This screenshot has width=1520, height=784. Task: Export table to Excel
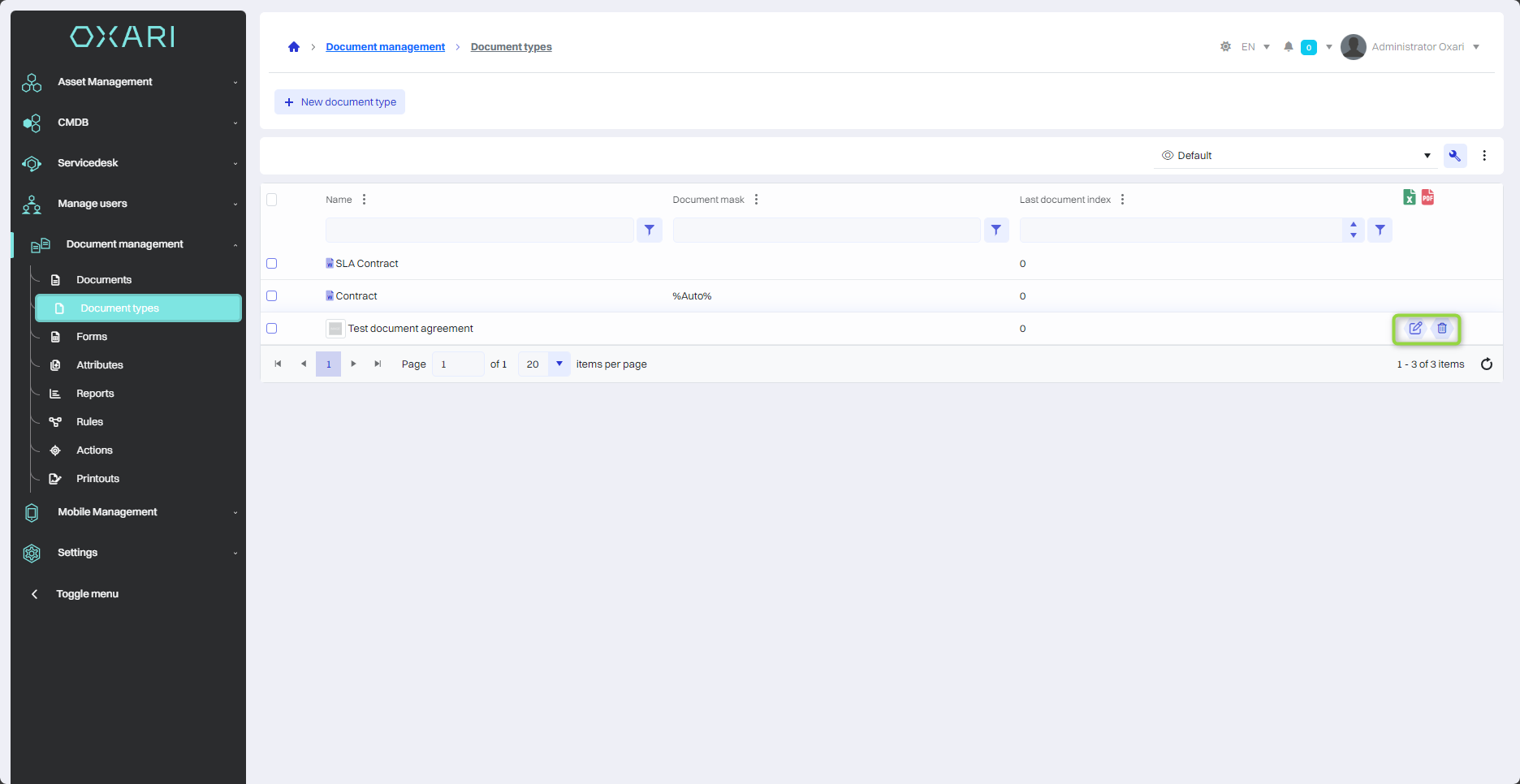(1410, 197)
